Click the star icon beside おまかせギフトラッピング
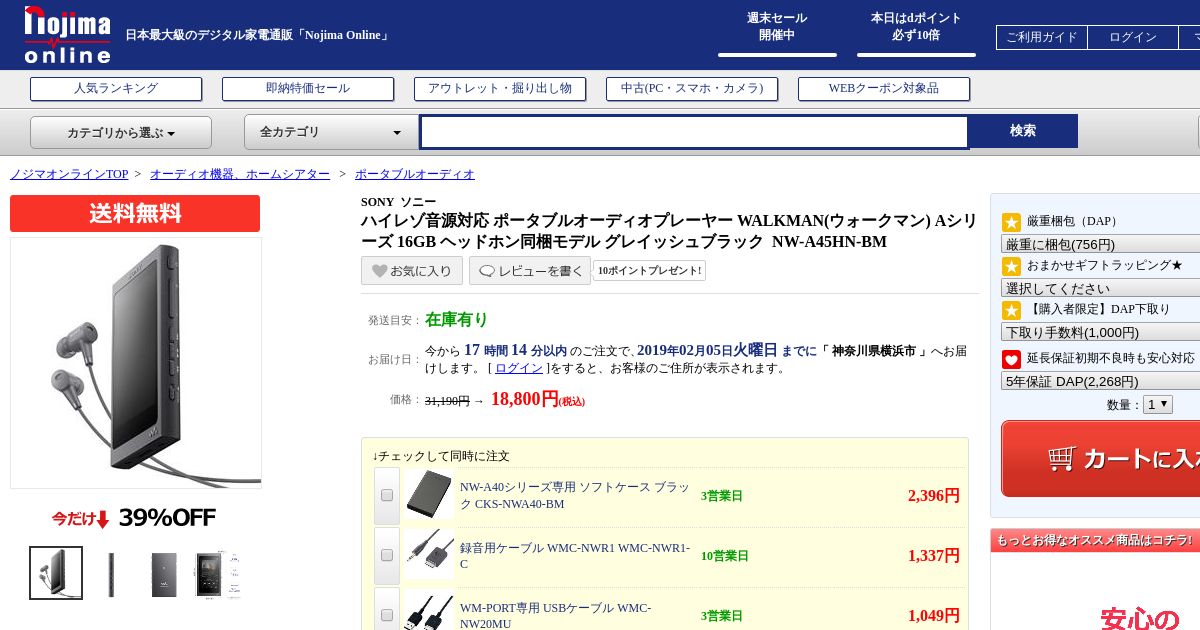The width and height of the screenshot is (1200, 630). click(x=1011, y=266)
